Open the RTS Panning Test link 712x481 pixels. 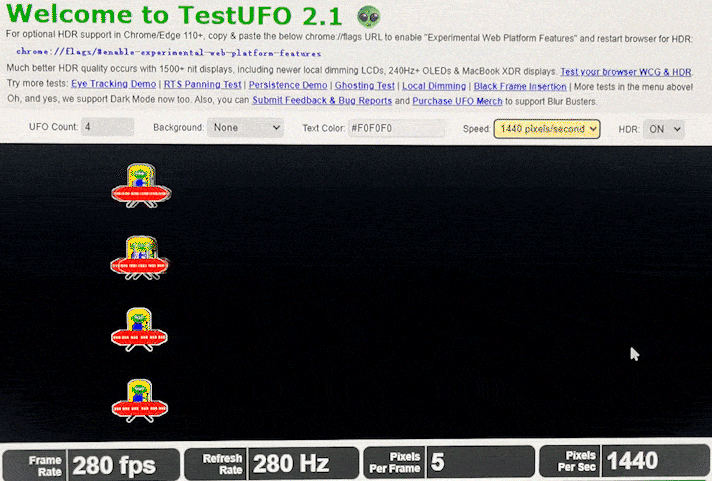(x=203, y=84)
